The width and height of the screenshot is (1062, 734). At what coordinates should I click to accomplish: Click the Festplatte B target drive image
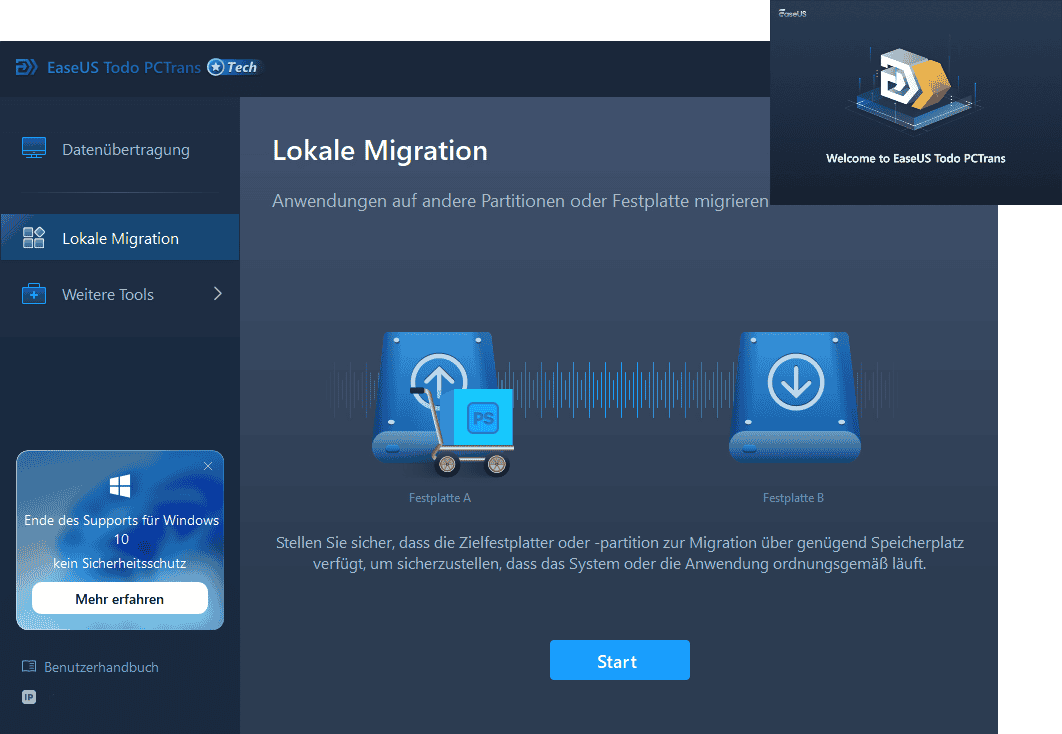click(795, 396)
